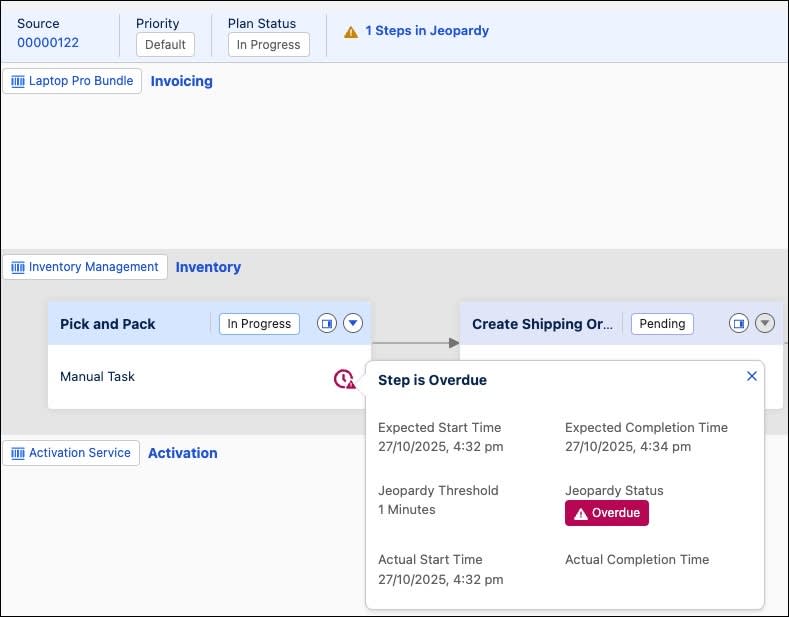Click the Laptop Pro Bundle button

point(72,81)
